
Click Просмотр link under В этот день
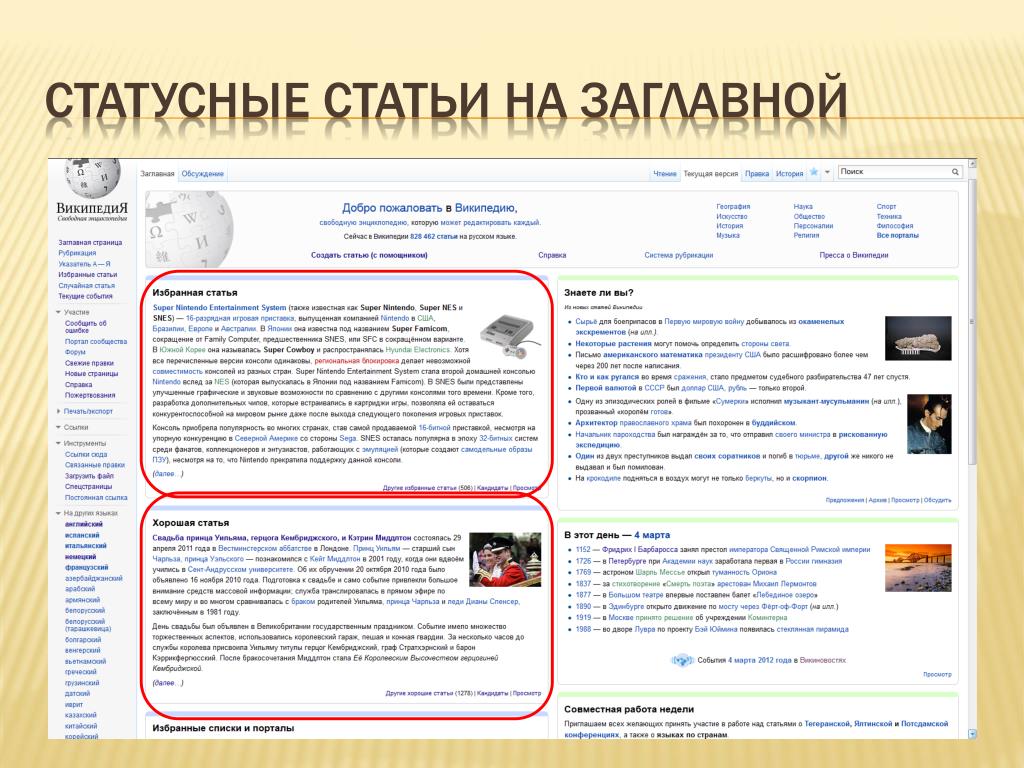click(x=937, y=674)
